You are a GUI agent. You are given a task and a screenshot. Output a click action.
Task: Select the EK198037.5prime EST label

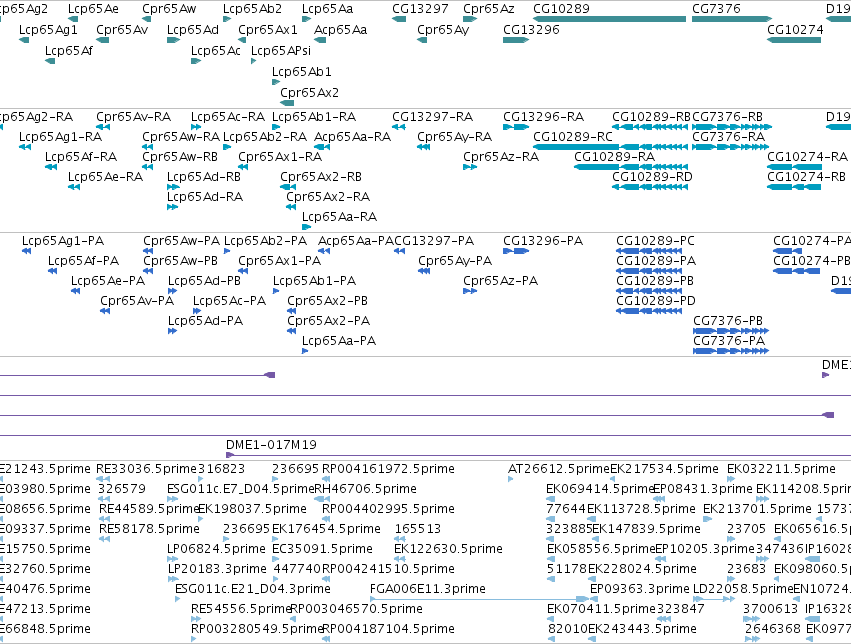click(x=252, y=509)
